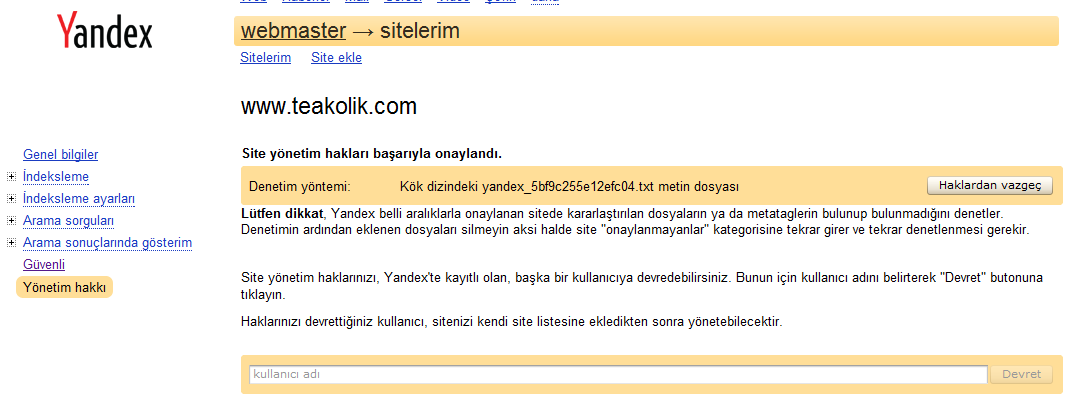
Task: Go to the Sitelerim link
Action: pyautogui.click(x=265, y=57)
